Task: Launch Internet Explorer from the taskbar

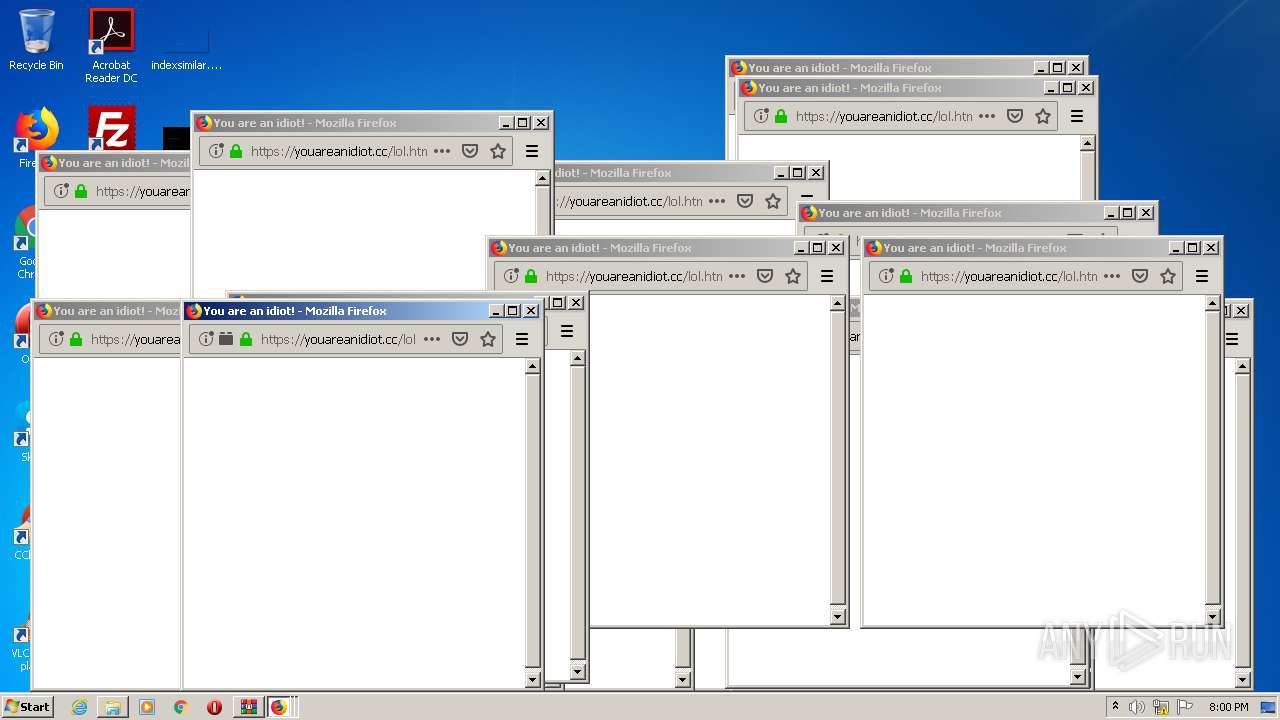Action: point(79,707)
